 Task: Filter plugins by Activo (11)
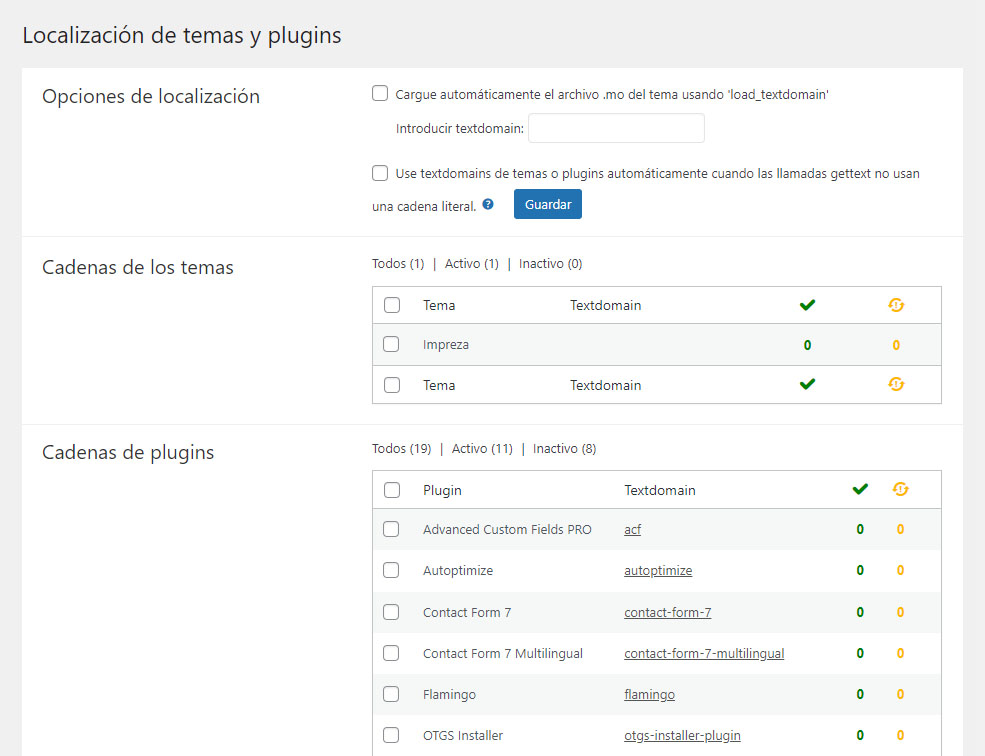tap(482, 449)
